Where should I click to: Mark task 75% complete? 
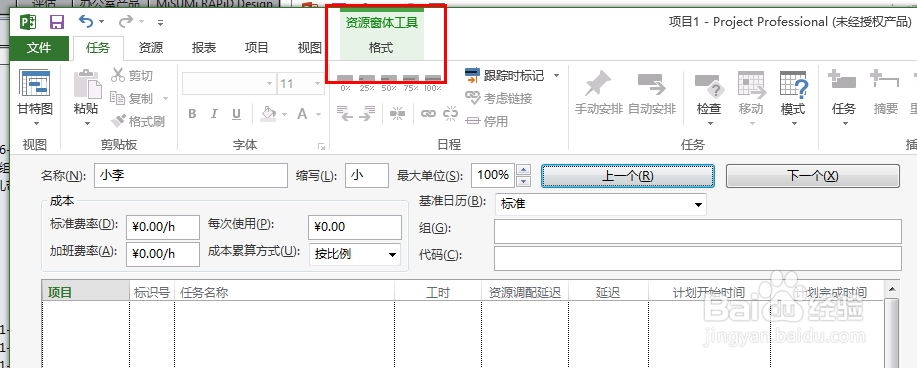coord(411,82)
